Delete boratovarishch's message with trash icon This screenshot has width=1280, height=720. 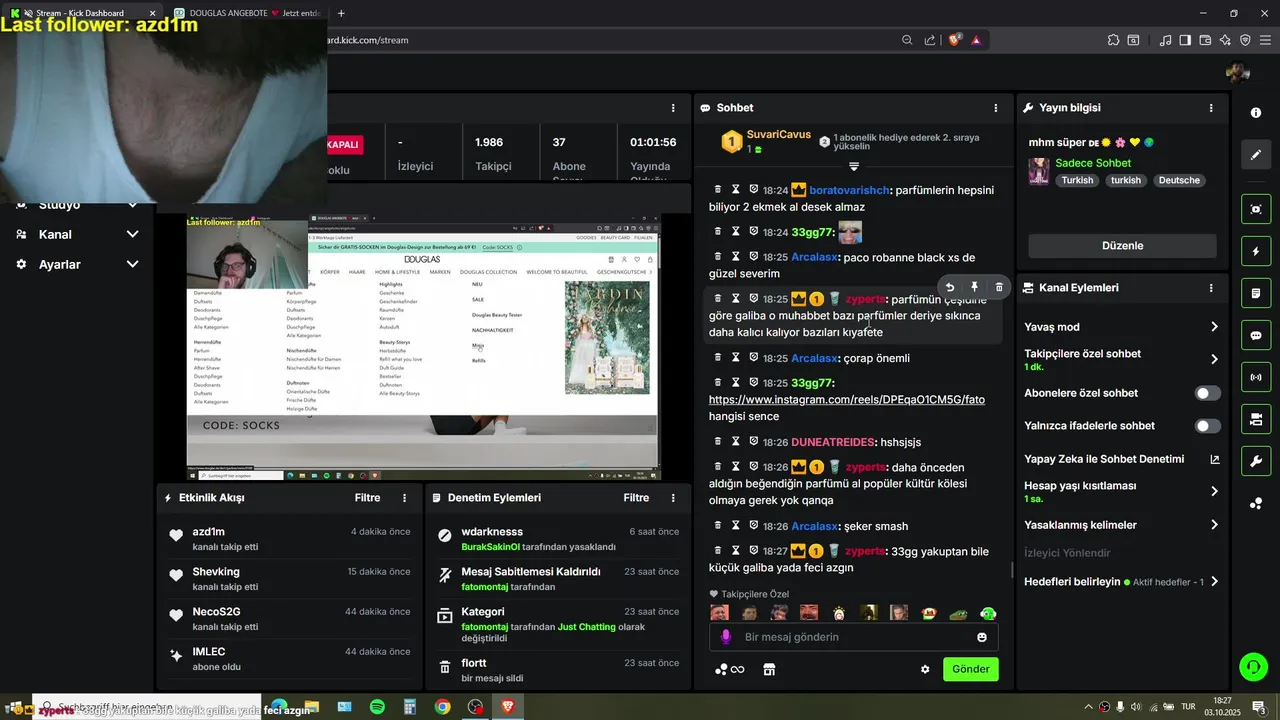coord(717,189)
